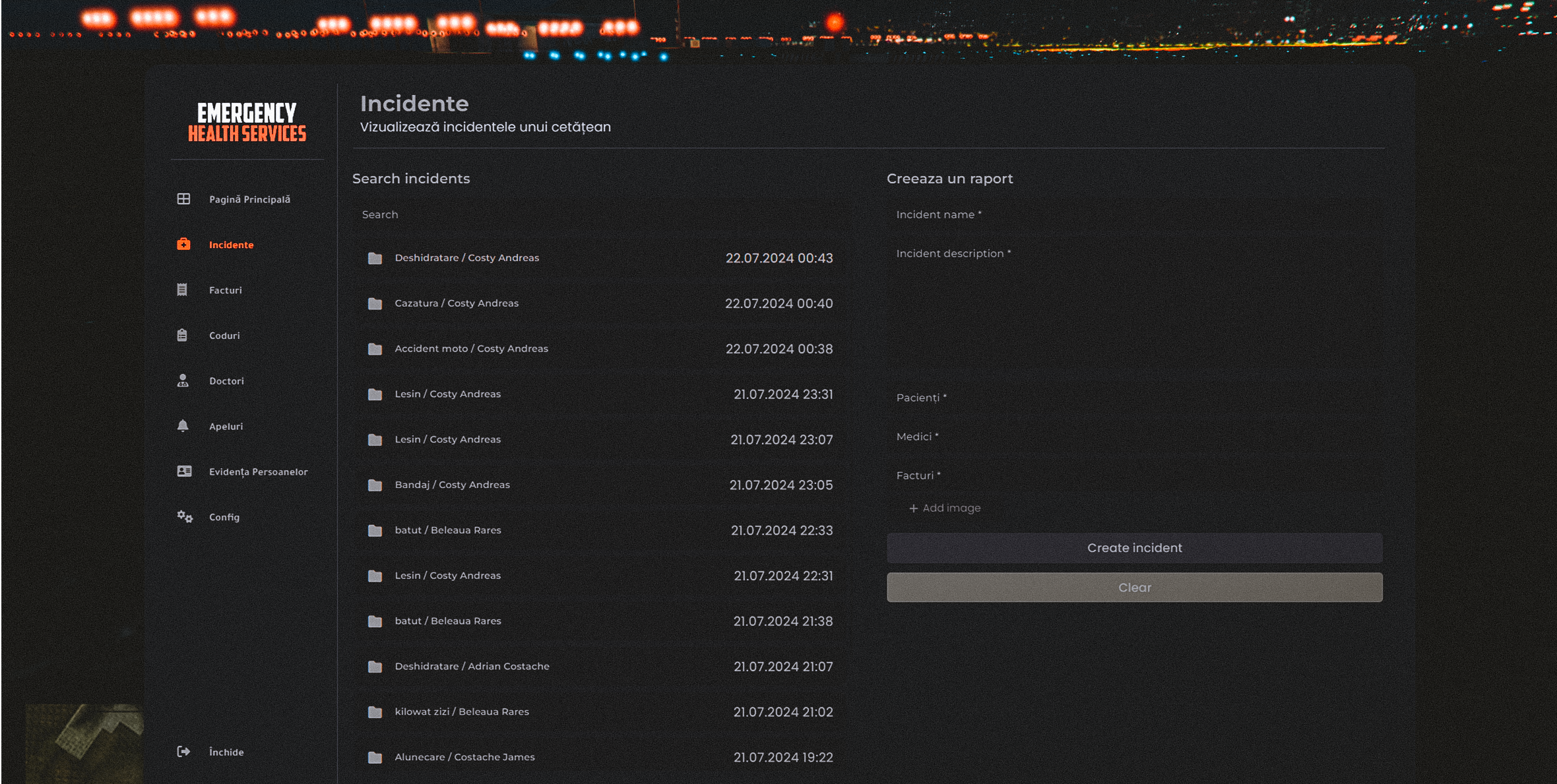Click the Add image plus icon
Image resolution: width=1557 pixels, height=784 pixels.
[913, 508]
